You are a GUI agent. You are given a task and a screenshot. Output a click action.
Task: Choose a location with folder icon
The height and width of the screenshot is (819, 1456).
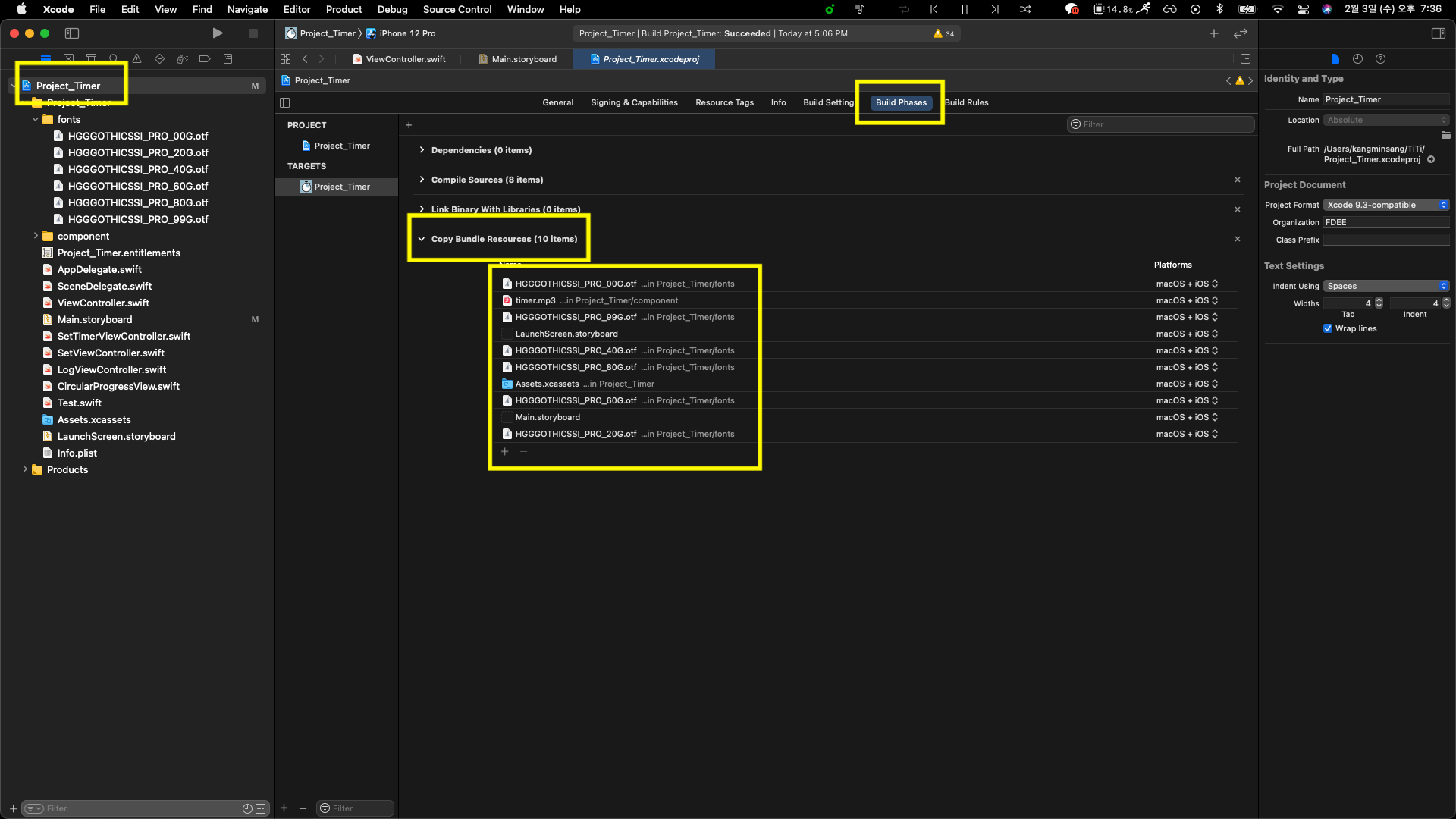[x=1445, y=135]
